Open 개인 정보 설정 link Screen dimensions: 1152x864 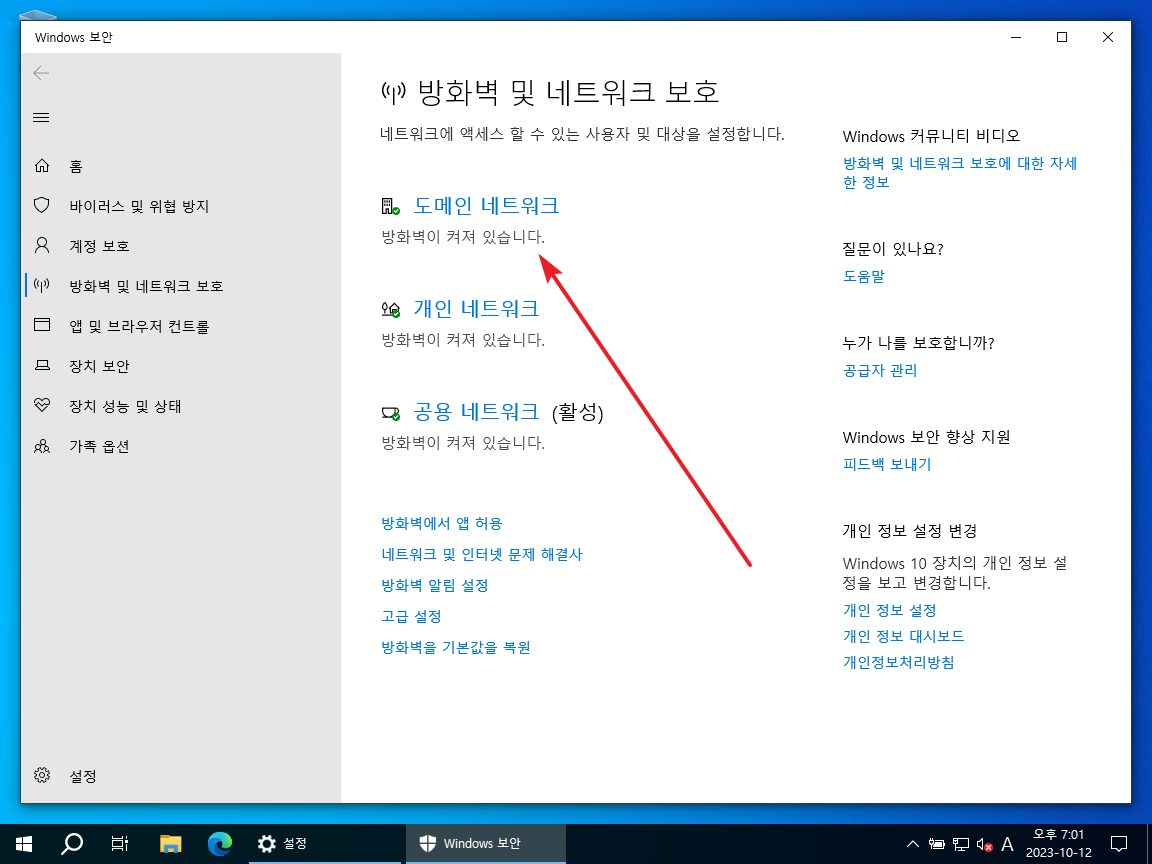click(x=889, y=610)
